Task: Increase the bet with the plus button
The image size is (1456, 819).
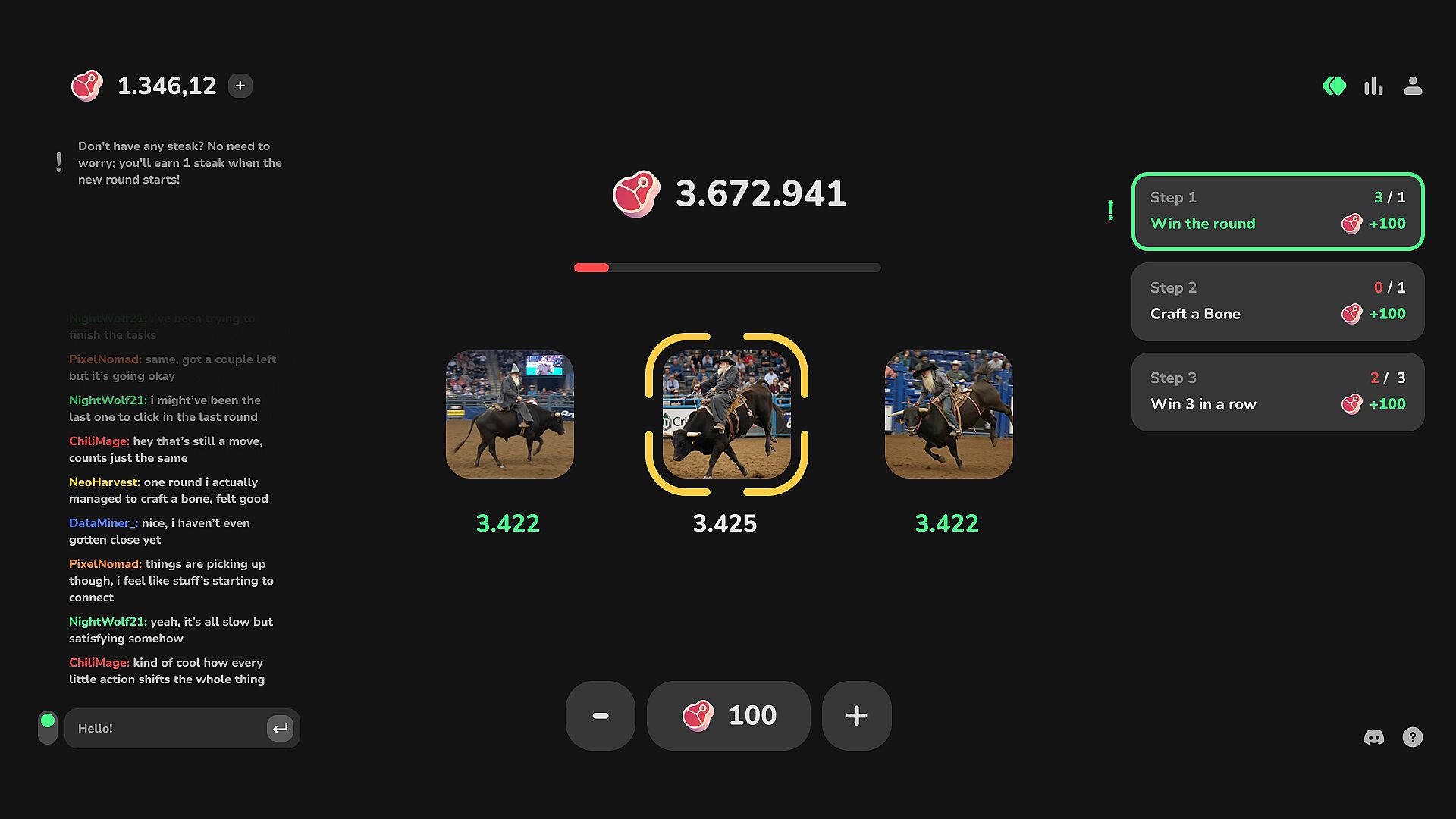Action: 857,716
